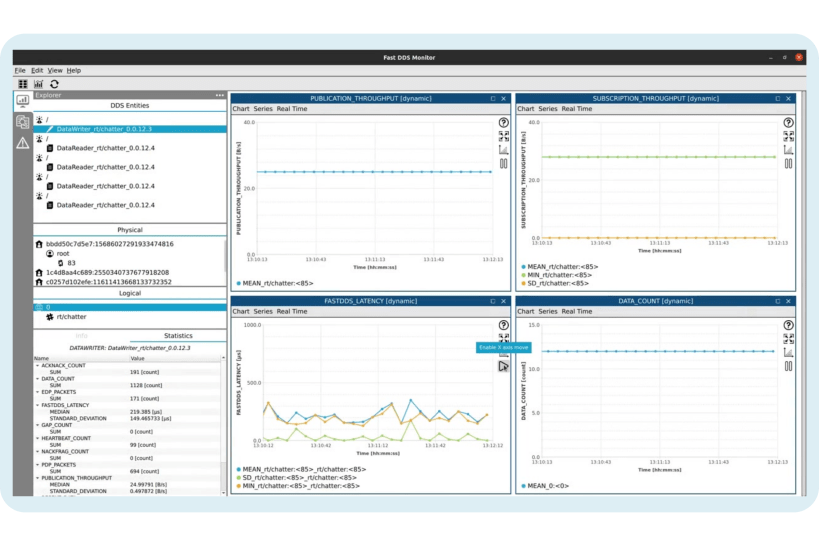
Task: Click MEAN_rt/chatter legend in PUBLICATION_THROUGHPUT chart
Action: pyautogui.click(x=275, y=283)
